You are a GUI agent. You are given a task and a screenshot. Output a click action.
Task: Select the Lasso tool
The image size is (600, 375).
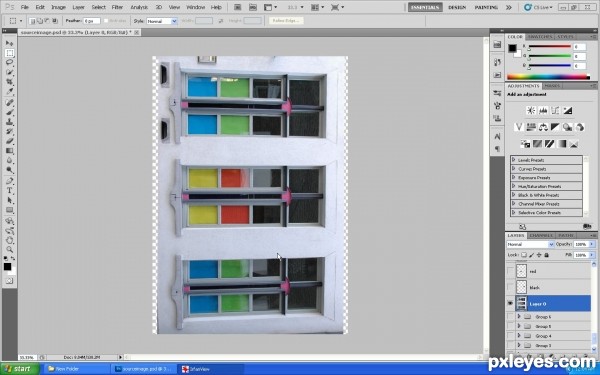[x=10, y=62]
